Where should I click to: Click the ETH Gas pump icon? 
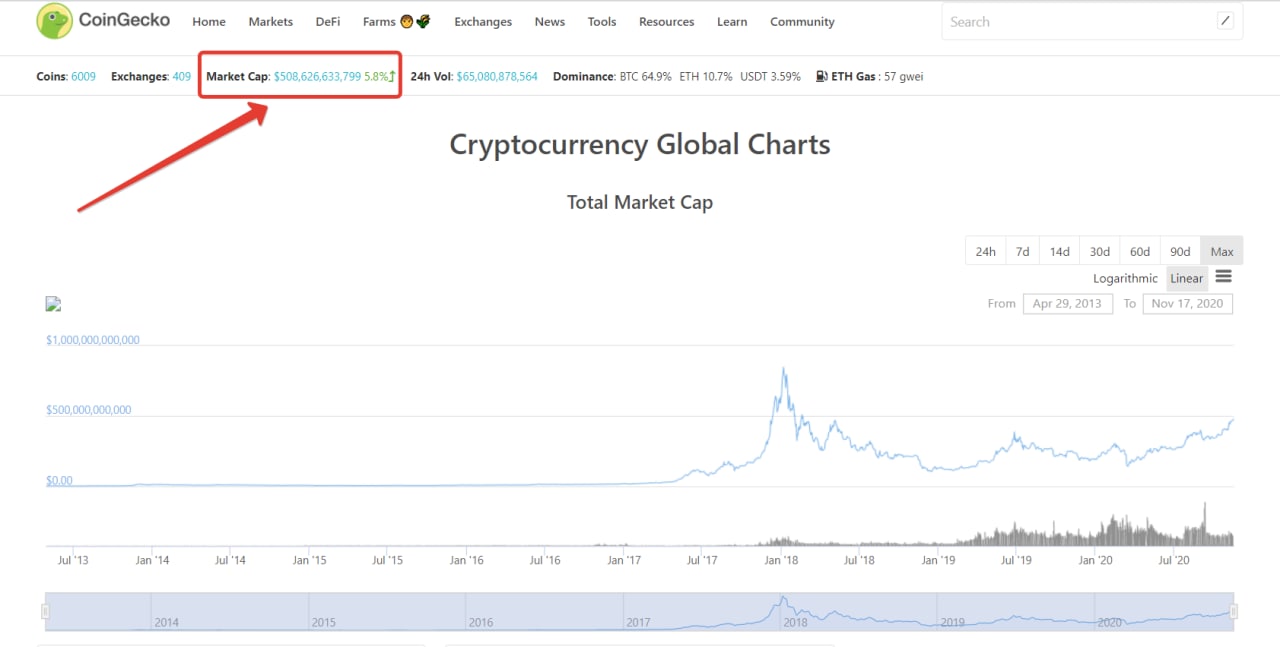821,76
